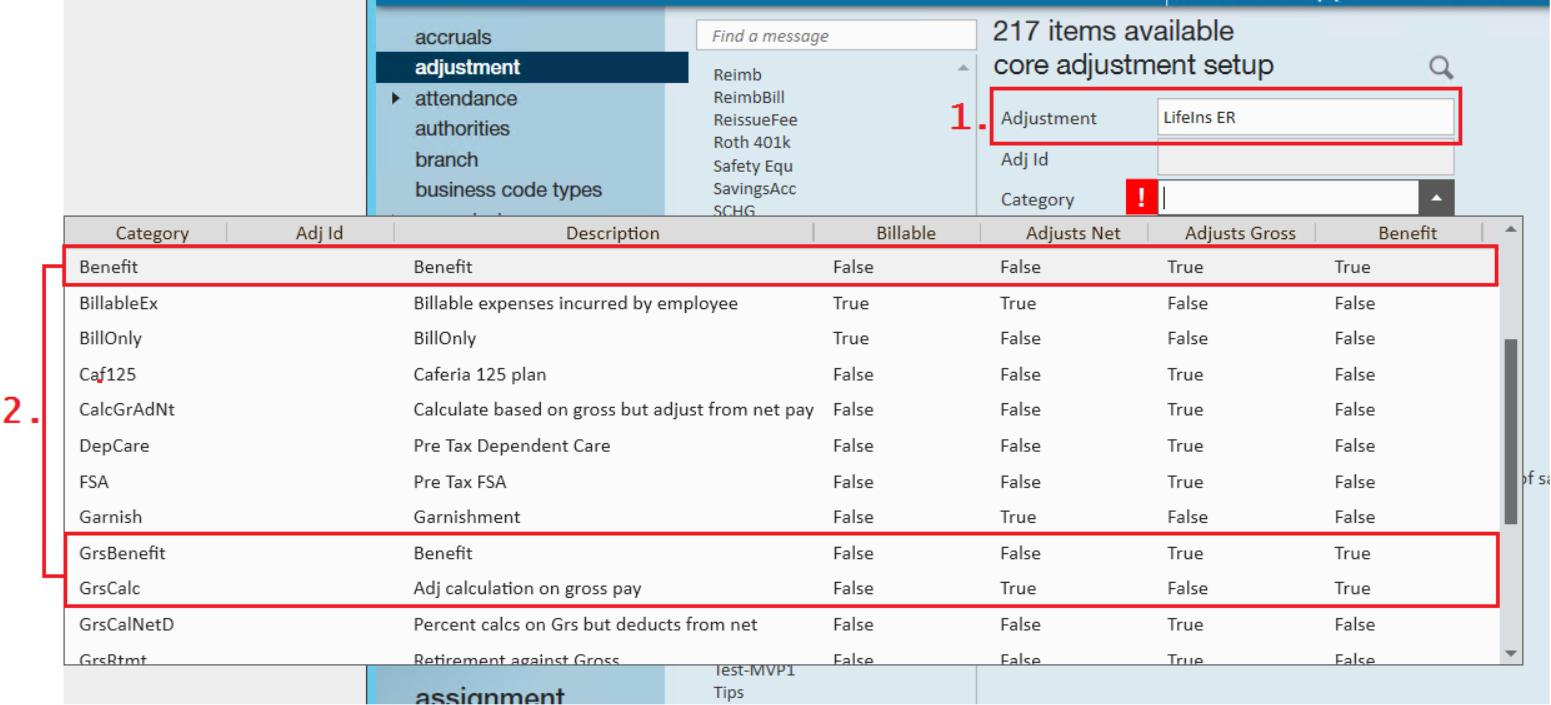Open the Category dropdown arrow

tap(1436, 199)
